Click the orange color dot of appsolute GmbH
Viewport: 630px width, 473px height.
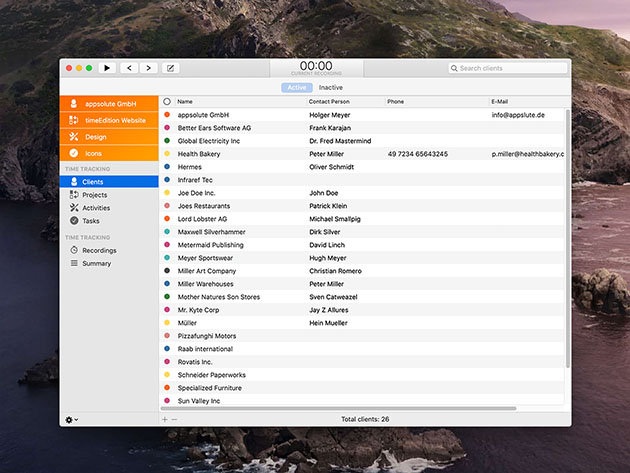(x=167, y=115)
